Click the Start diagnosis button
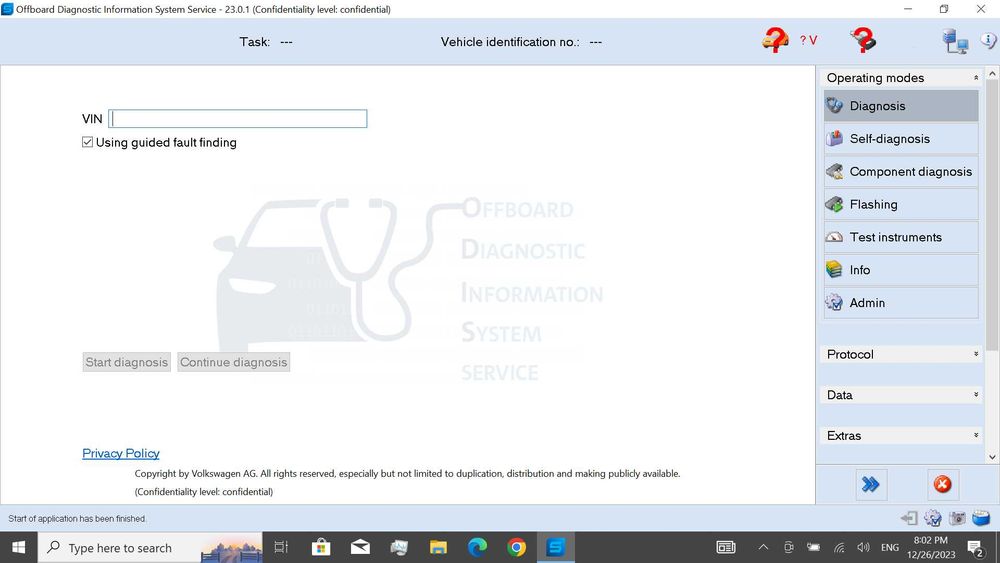Image resolution: width=1000 pixels, height=563 pixels. coord(126,362)
